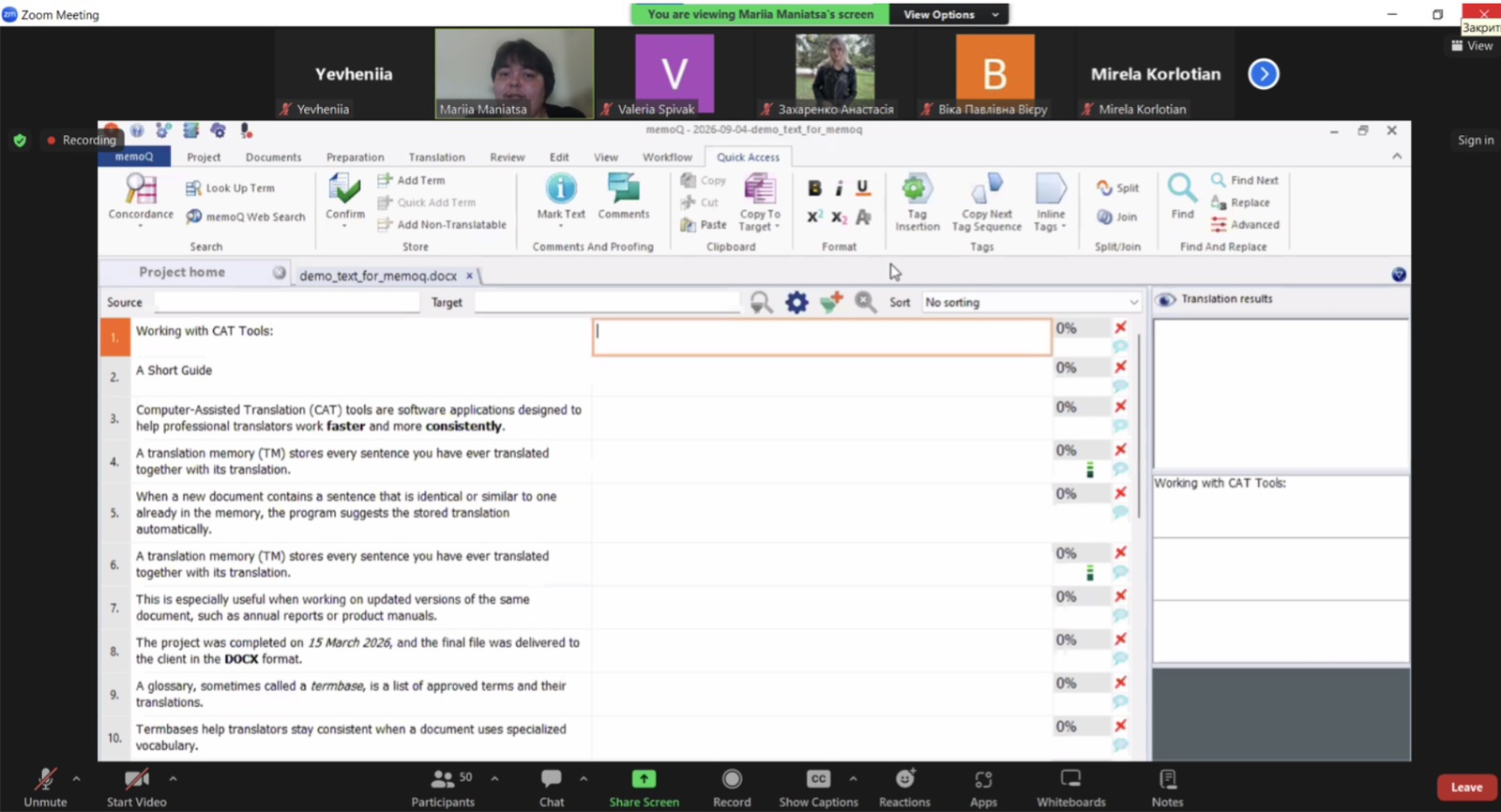Click Find Next in ribbon
The width and height of the screenshot is (1501, 812).
click(x=1245, y=180)
